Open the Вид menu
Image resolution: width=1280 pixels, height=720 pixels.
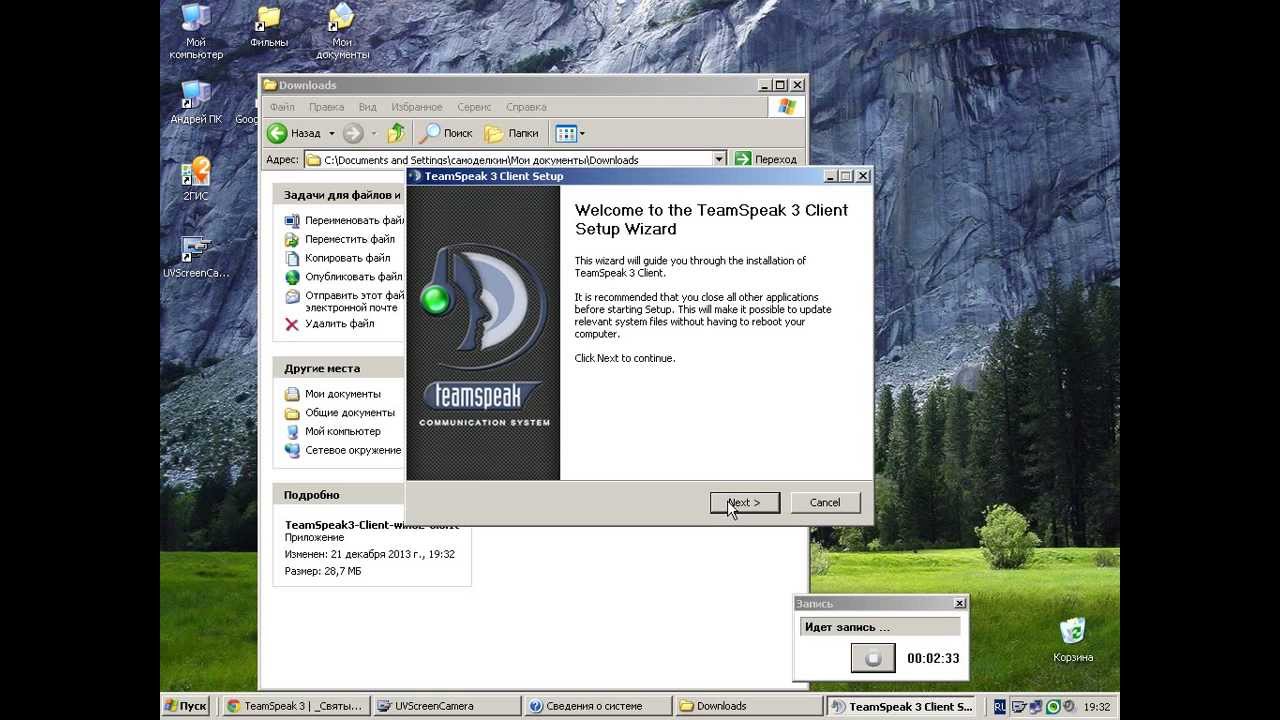coord(367,107)
